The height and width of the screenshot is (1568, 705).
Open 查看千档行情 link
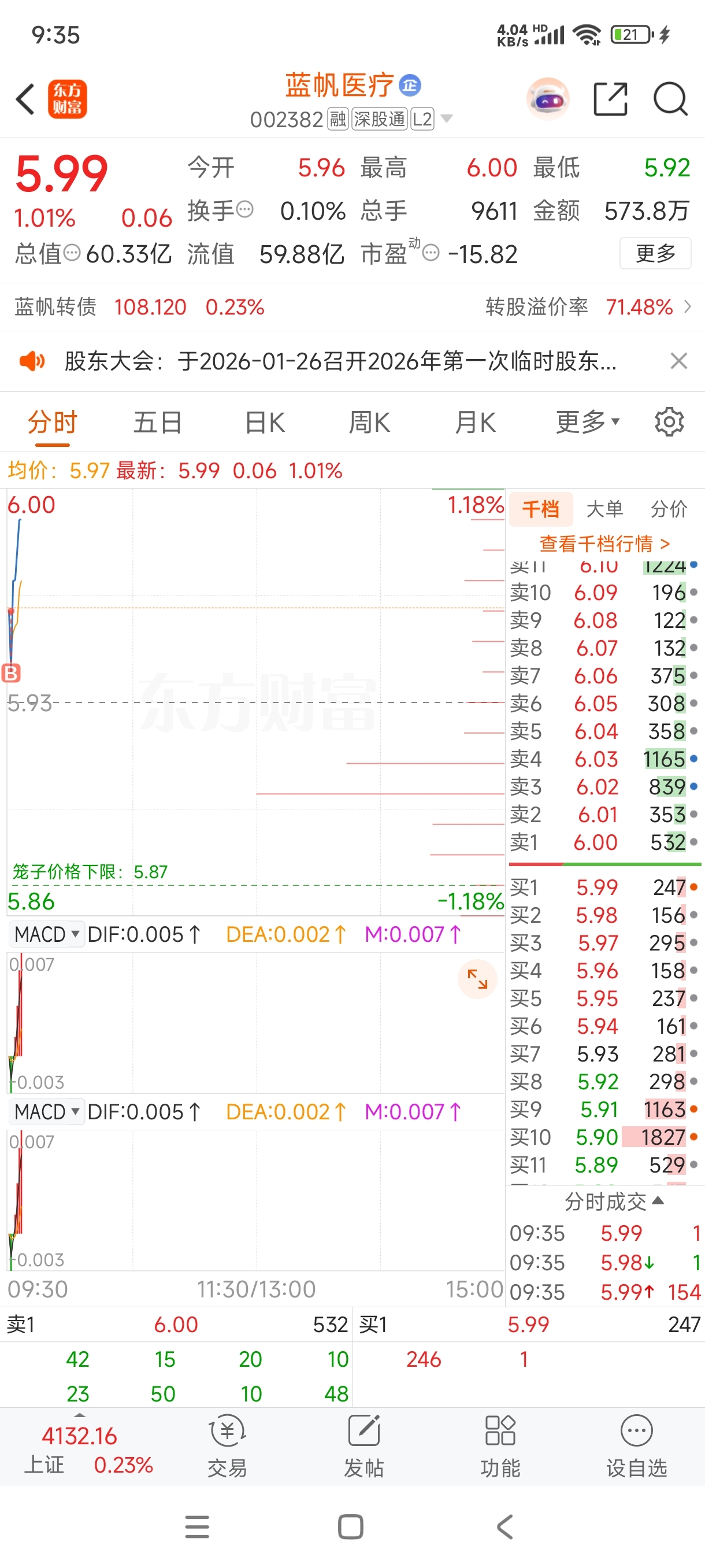pos(604,543)
